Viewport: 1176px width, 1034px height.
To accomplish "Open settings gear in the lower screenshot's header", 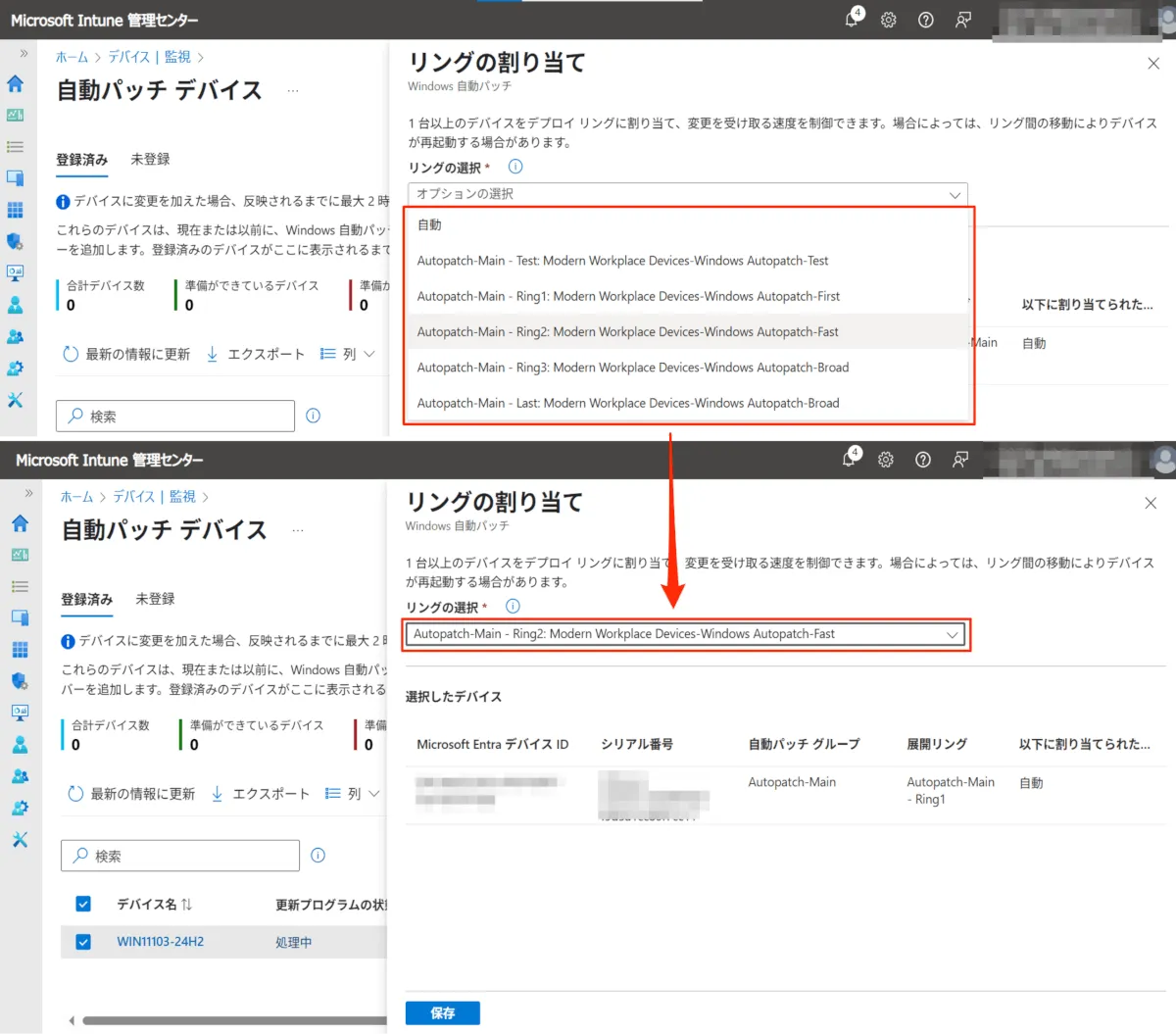I will coord(886,460).
